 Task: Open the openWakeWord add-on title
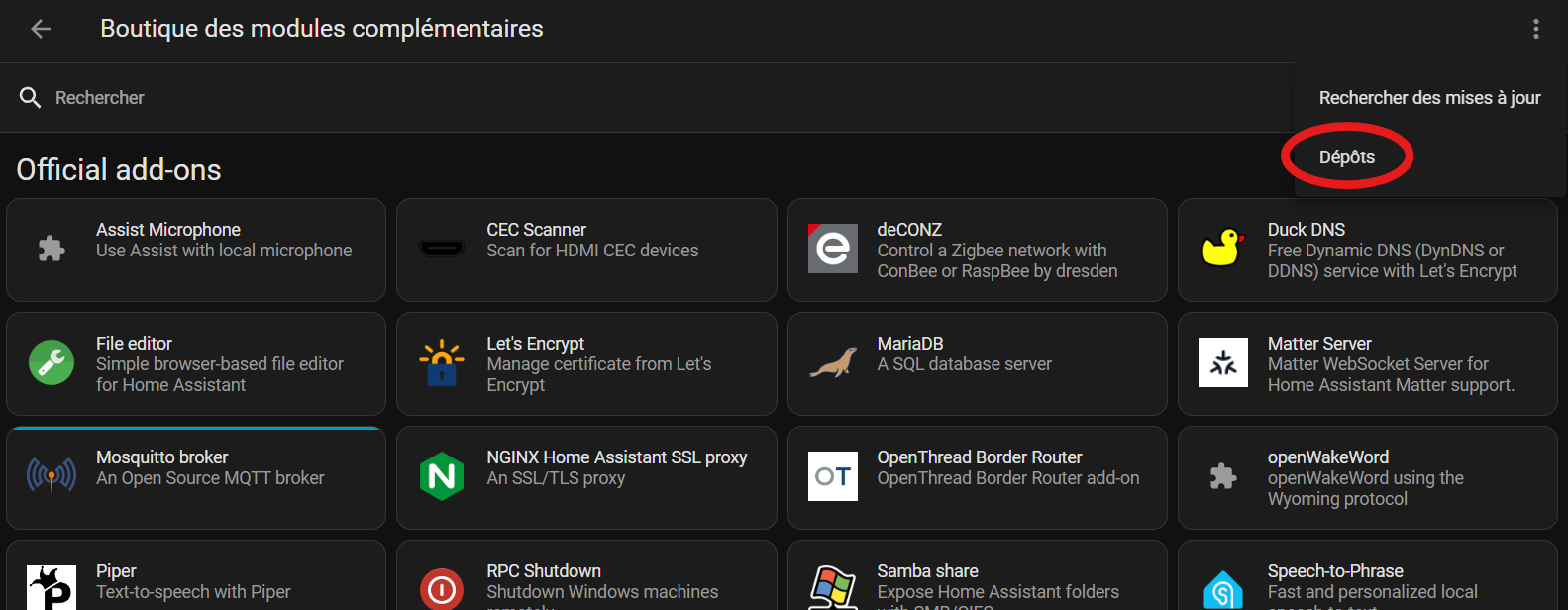pyautogui.click(x=1327, y=457)
